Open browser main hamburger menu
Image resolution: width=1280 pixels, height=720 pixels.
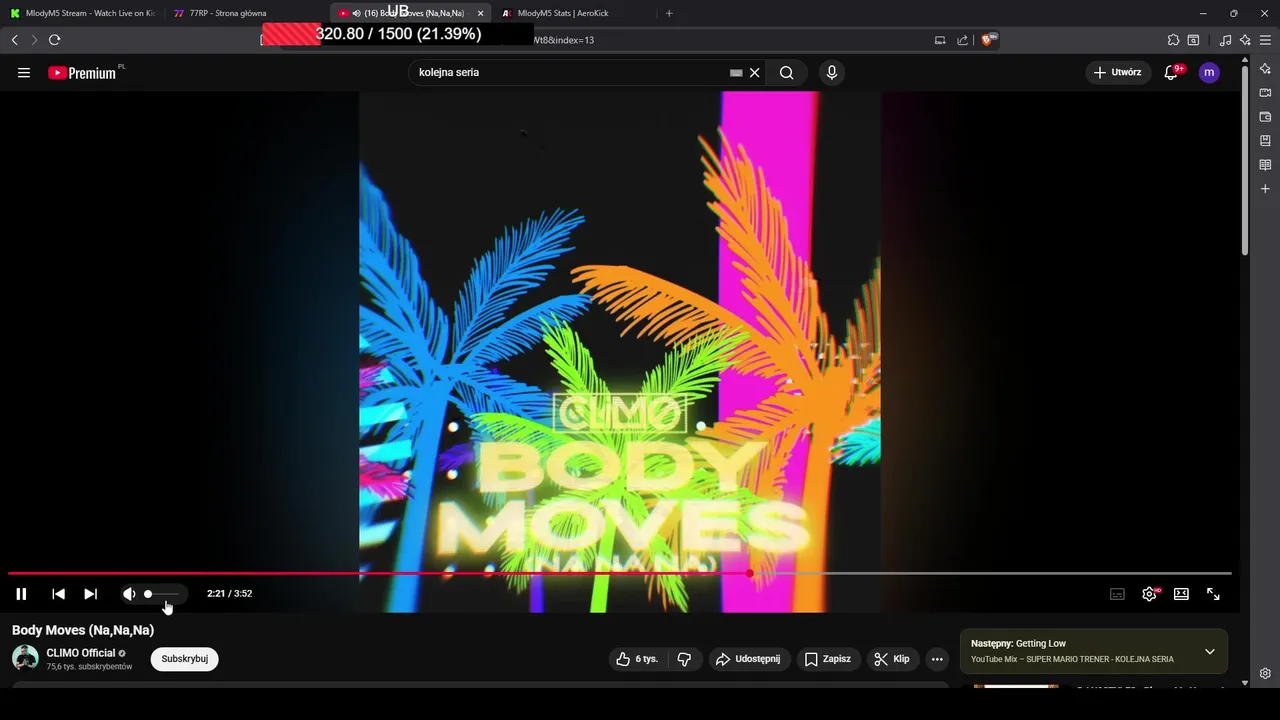(x=1265, y=40)
